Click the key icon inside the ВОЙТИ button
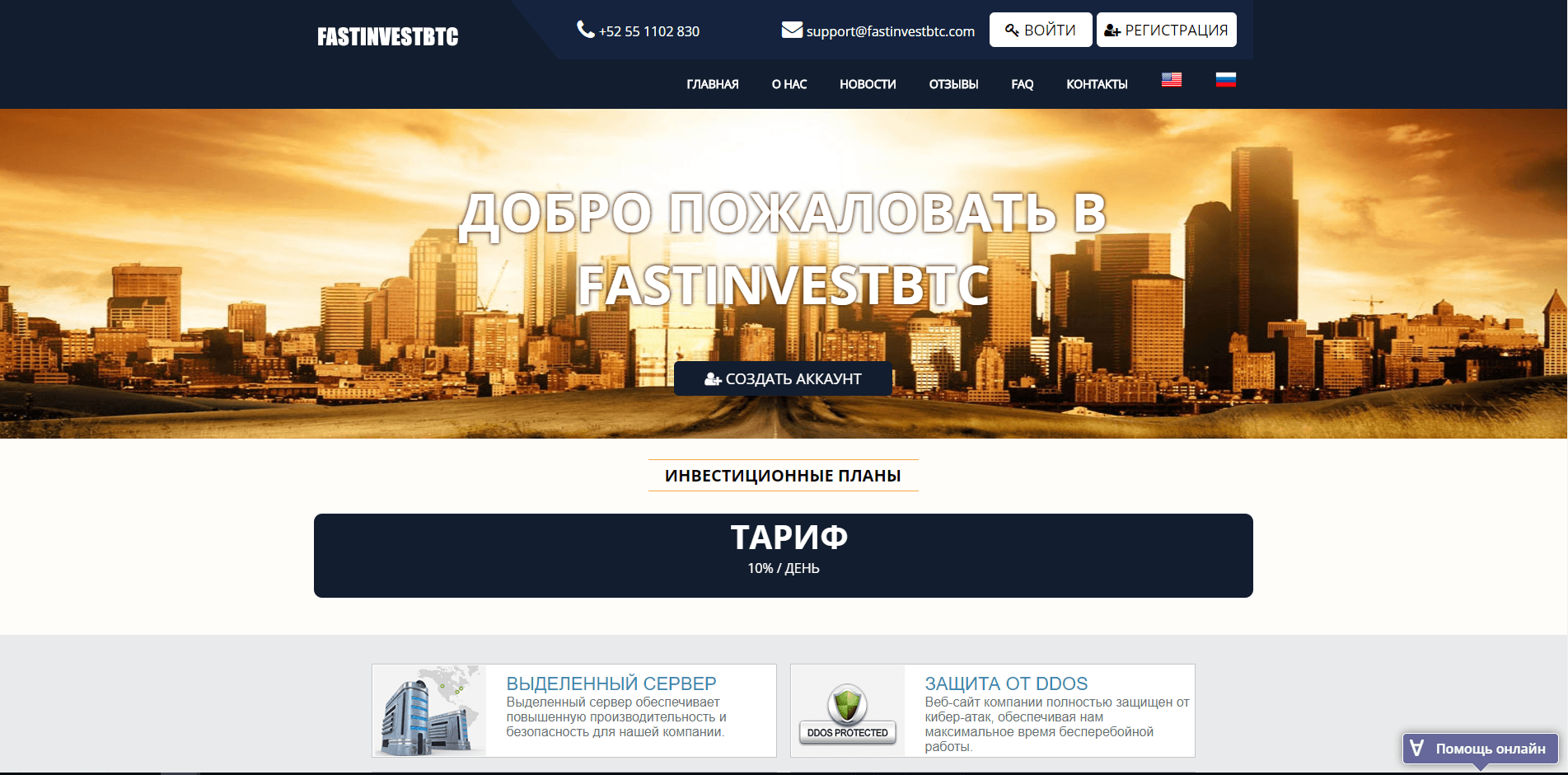1568x775 pixels. coord(1013,29)
